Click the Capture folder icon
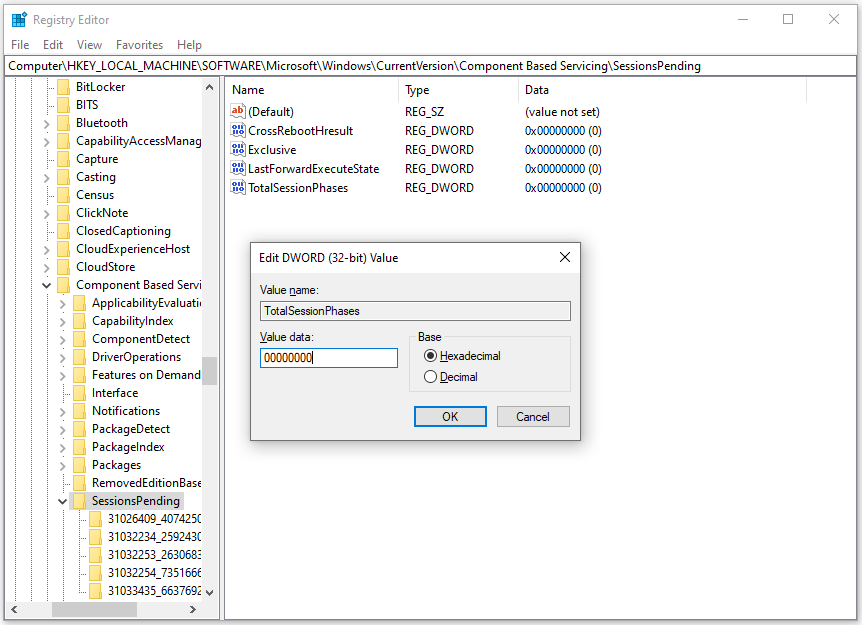This screenshot has height=625, width=862. pos(64,159)
